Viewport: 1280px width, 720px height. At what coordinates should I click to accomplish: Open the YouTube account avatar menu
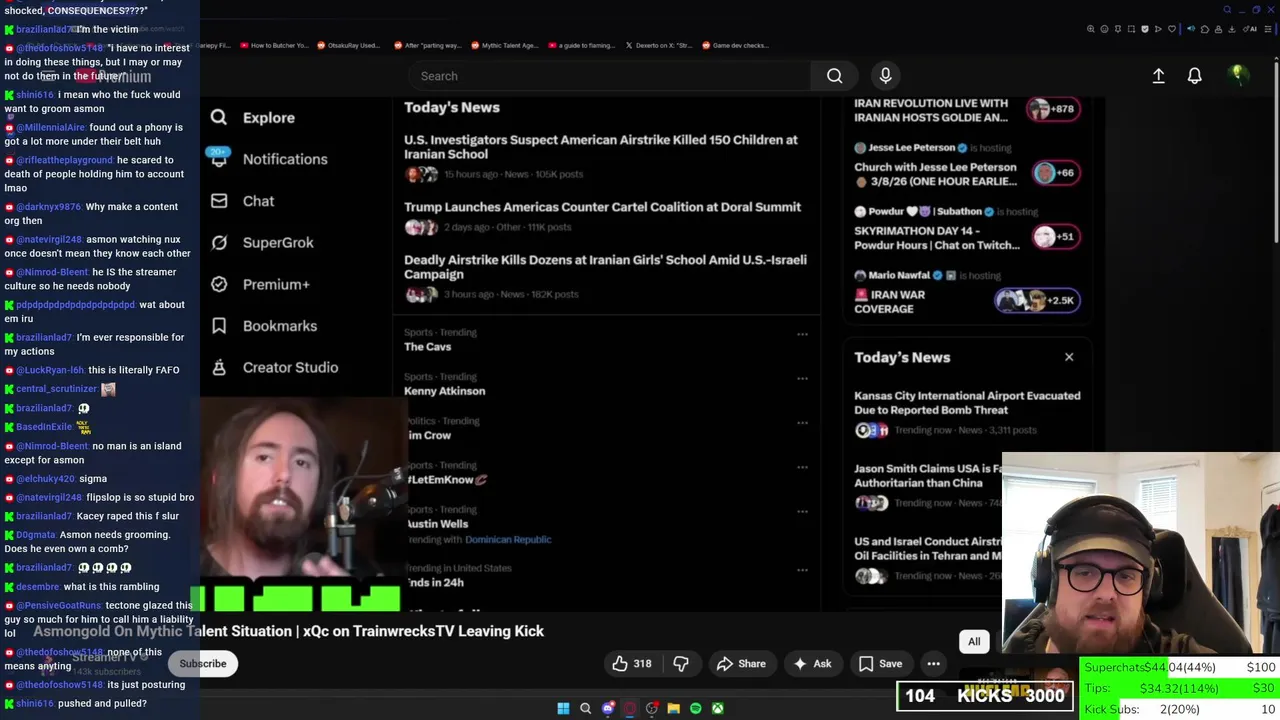point(1238,75)
